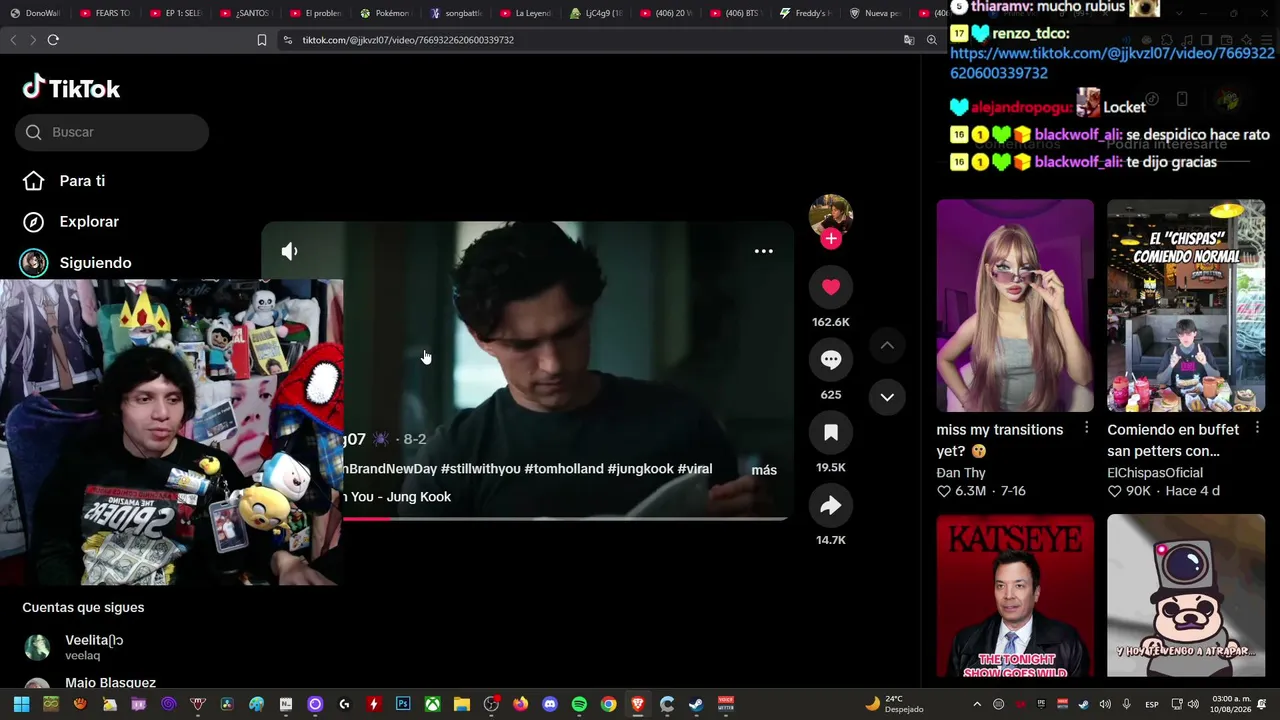Open the video's three-dot options menu
Viewport: 1280px width, 720px height.
[763, 251]
